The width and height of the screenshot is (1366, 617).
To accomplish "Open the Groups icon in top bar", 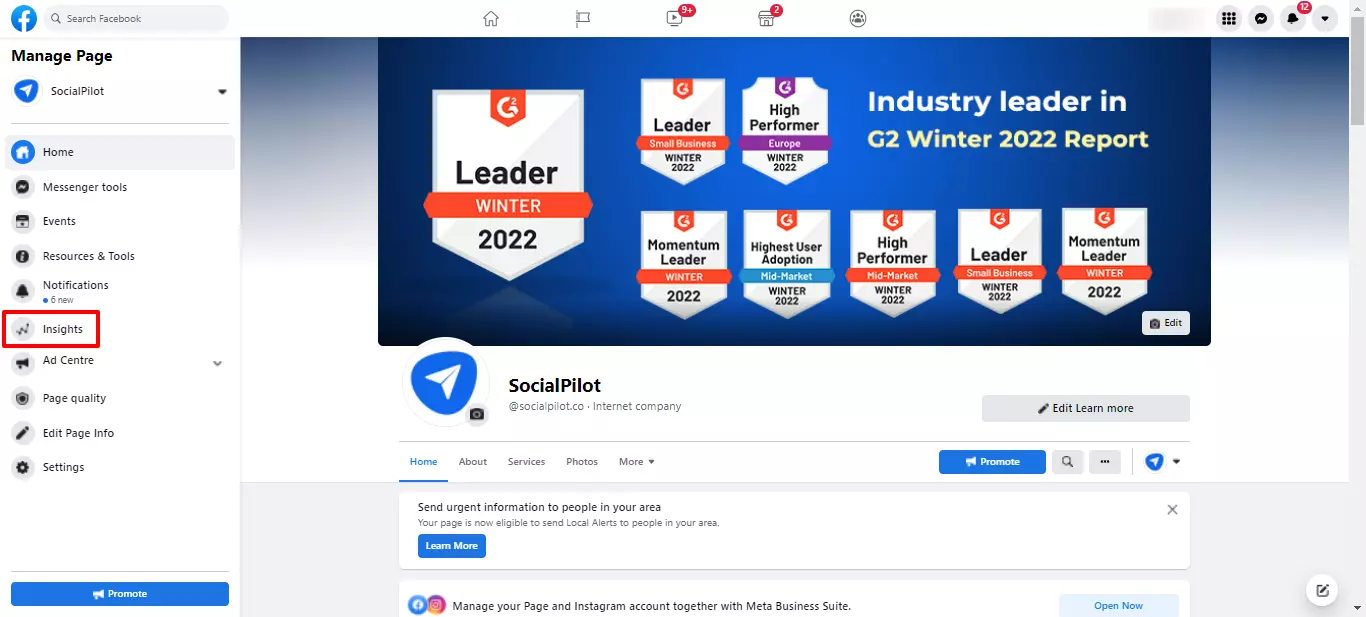I will [858, 18].
